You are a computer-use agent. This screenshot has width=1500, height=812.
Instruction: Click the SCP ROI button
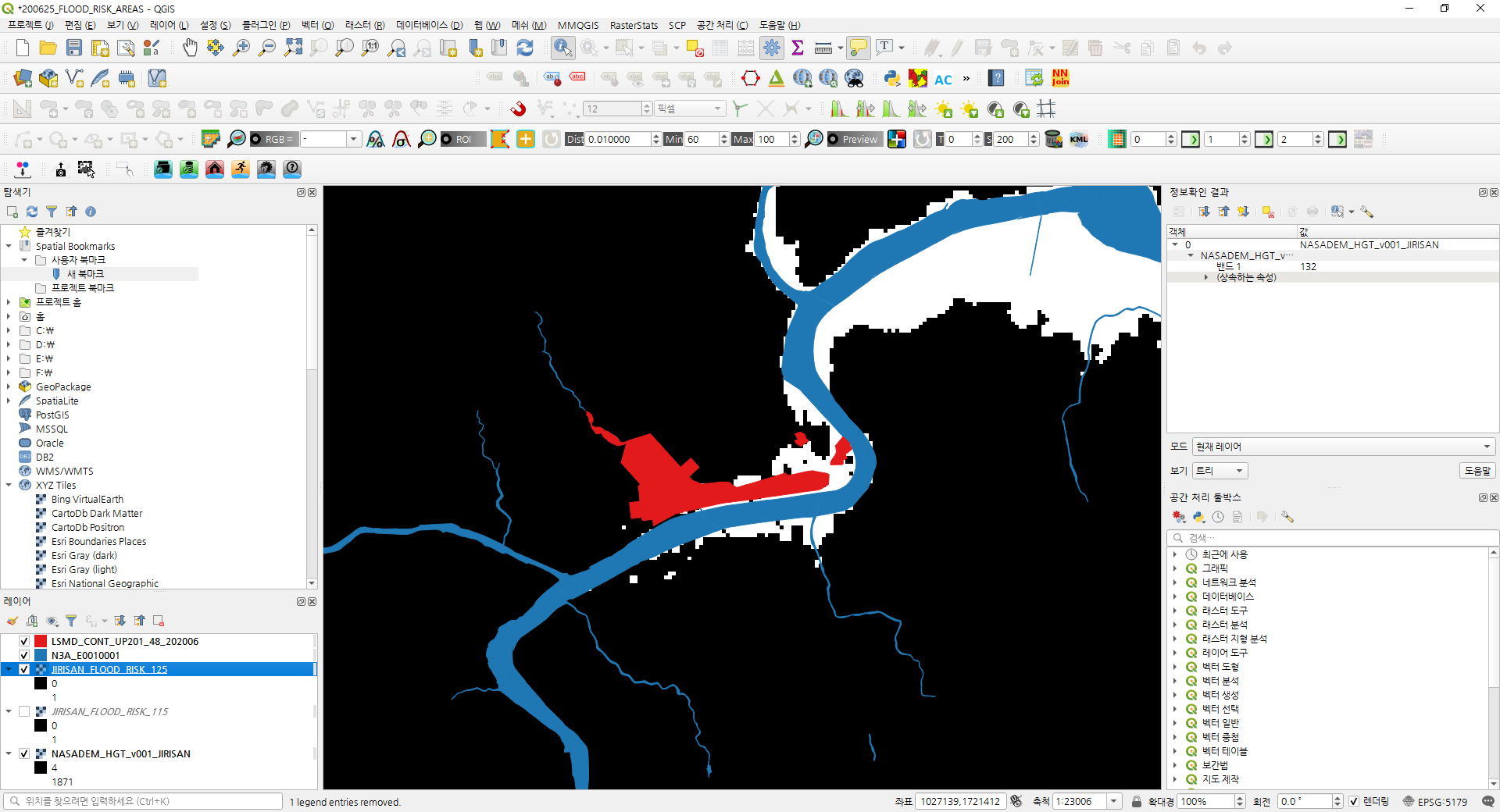pos(463,139)
